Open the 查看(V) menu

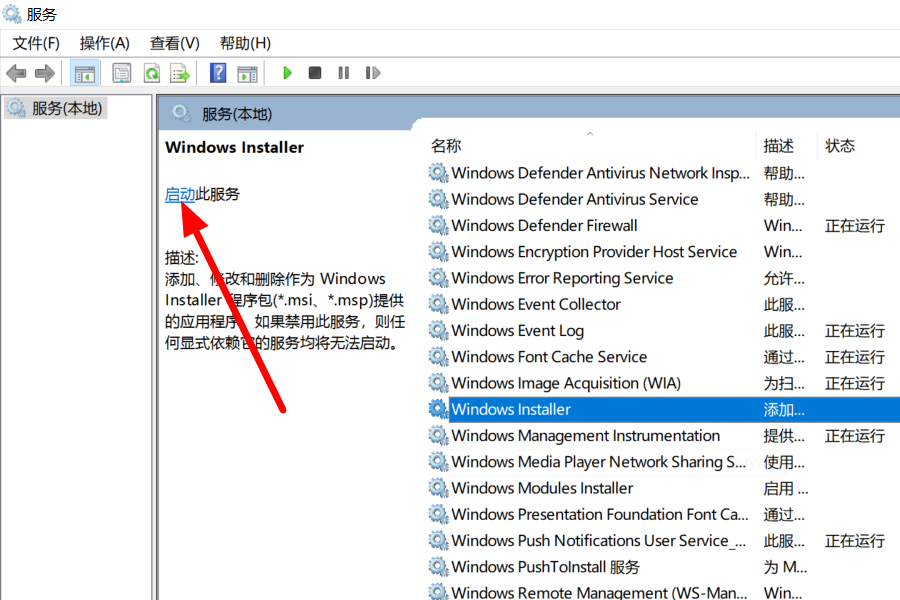pyautogui.click(x=175, y=43)
